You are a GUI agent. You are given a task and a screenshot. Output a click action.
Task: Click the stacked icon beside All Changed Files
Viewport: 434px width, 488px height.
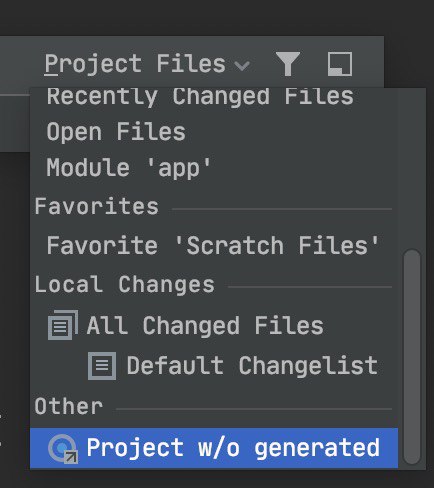[63, 325]
